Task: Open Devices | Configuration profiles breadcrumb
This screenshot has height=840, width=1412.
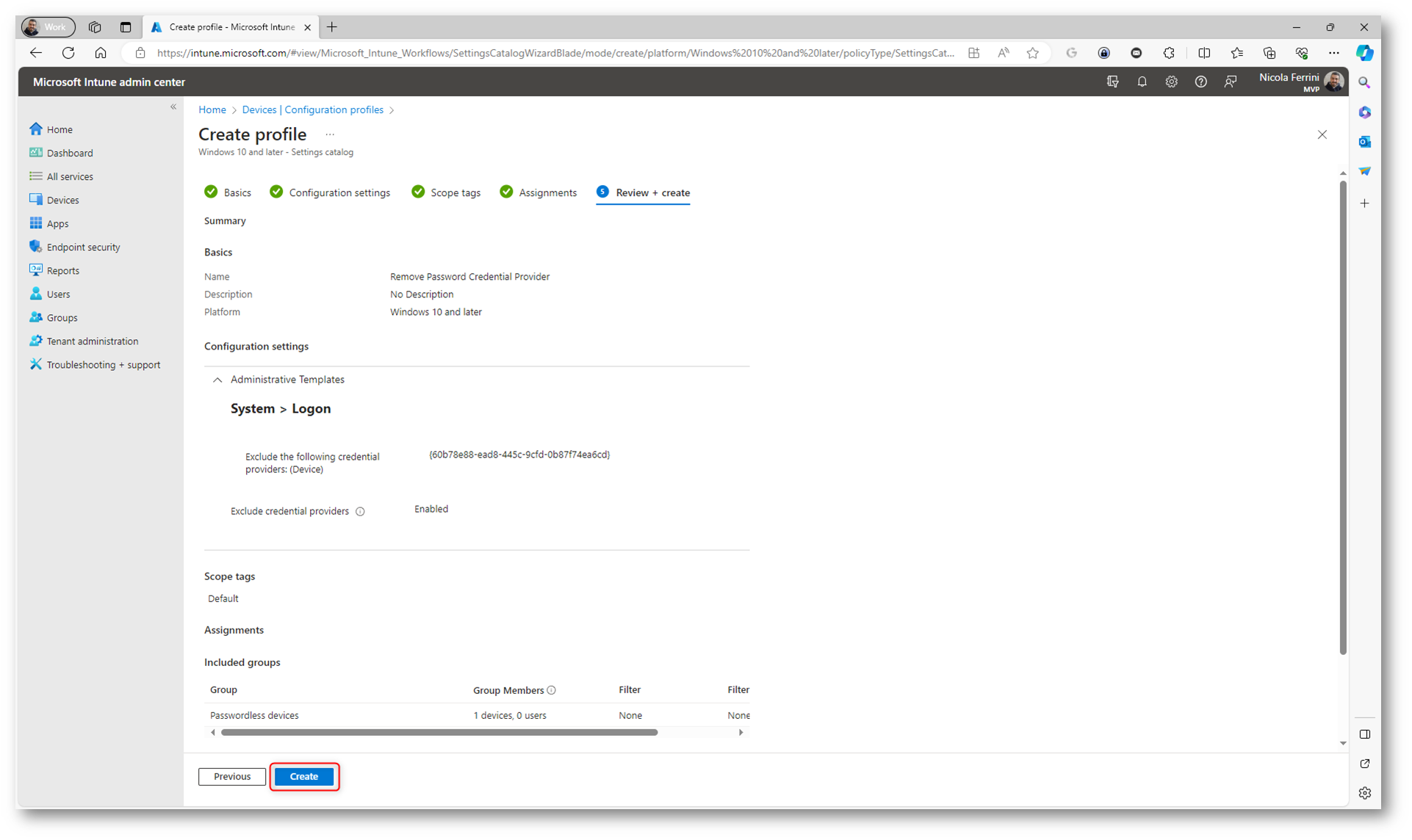Action: pyautogui.click(x=312, y=110)
